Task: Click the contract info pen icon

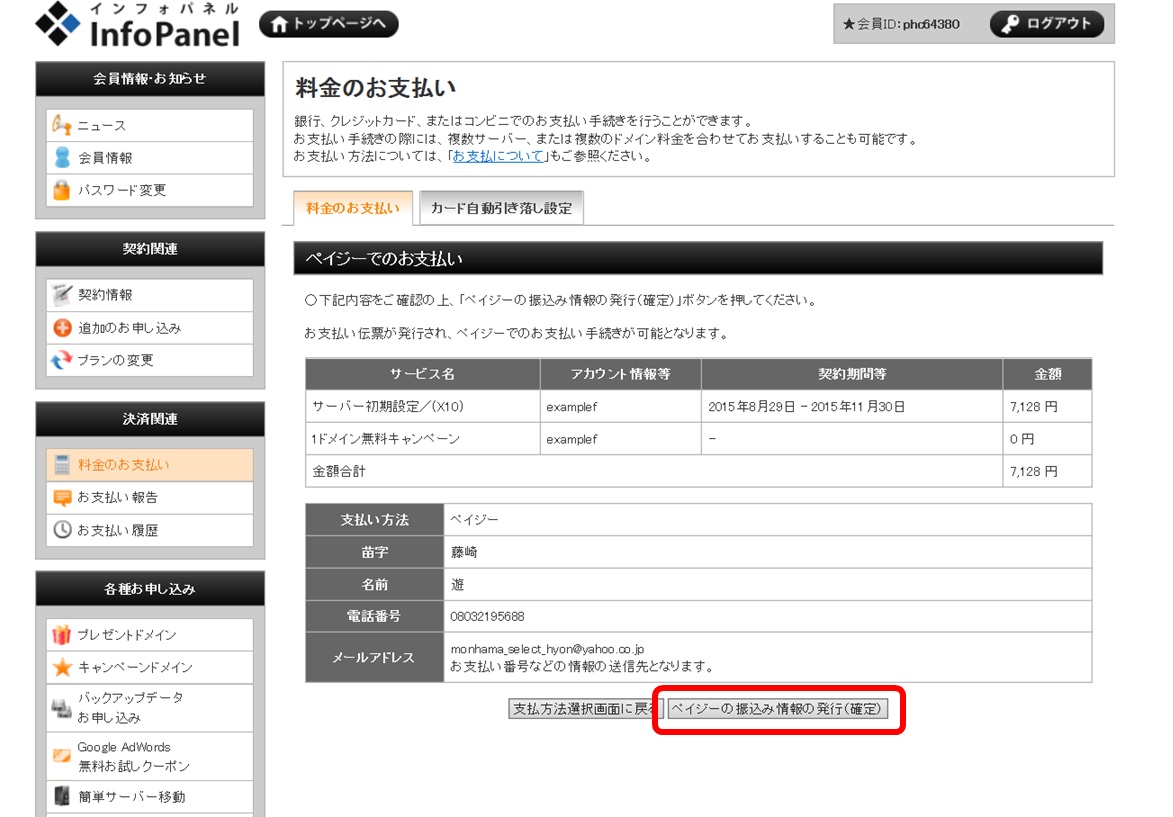Action: pyautogui.click(x=62, y=295)
